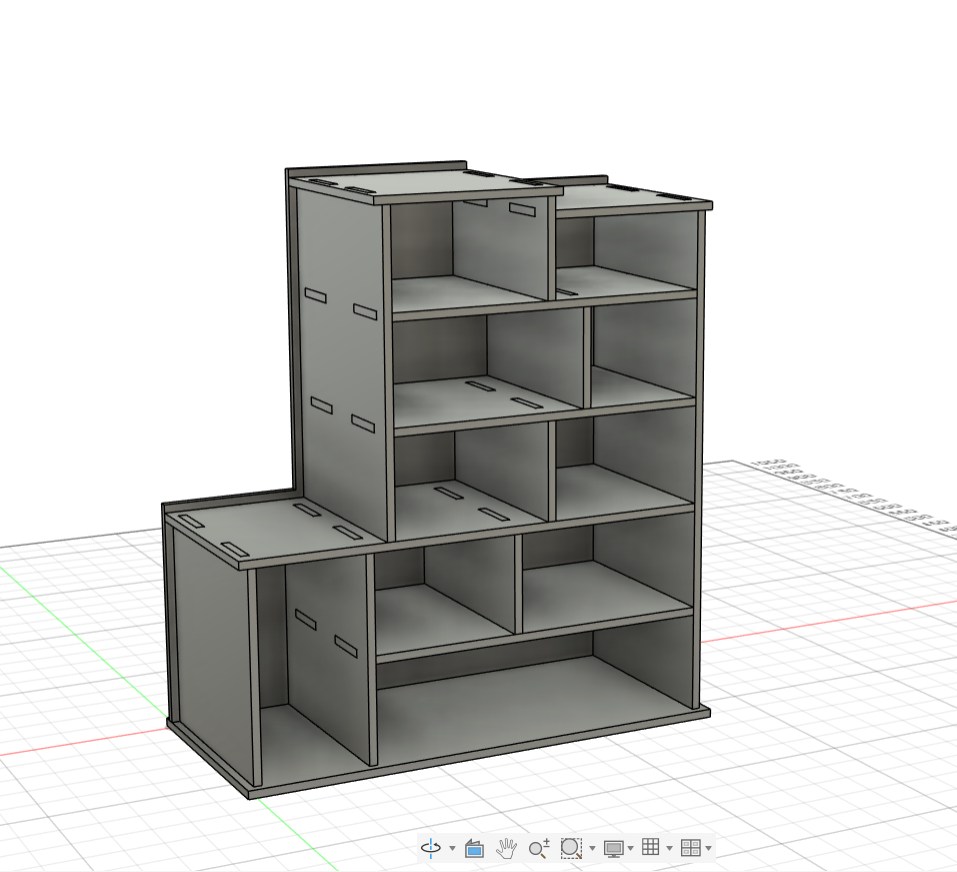Image resolution: width=957 pixels, height=872 pixels.
Task: Click the Viewports icon
Action: click(x=692, y=847)
